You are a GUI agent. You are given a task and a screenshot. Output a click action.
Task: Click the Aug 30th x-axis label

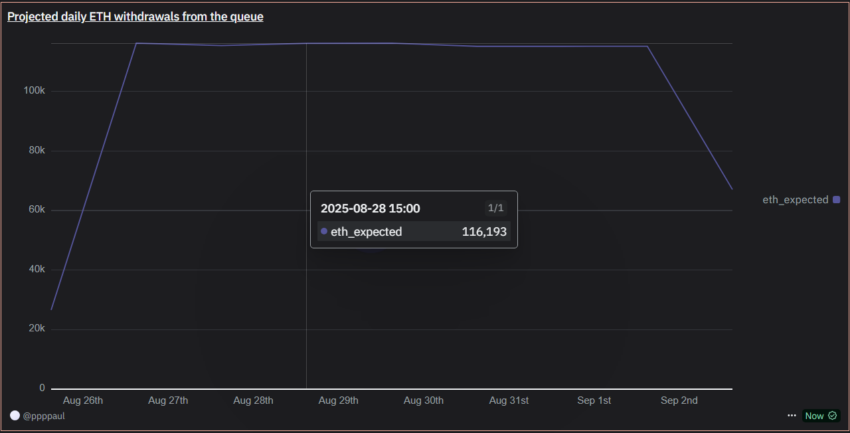pyautogui.click(x=424, y=400)
